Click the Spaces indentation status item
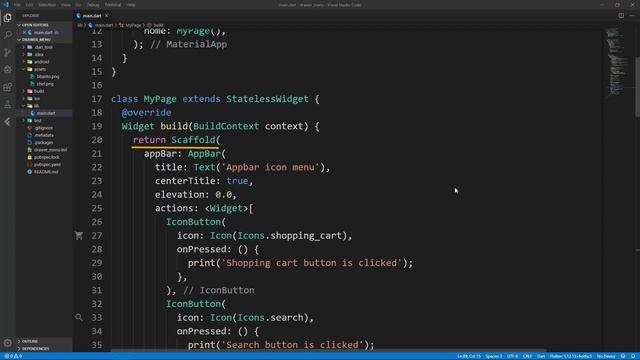Viewport: 640px width, 360px height. click(494, 356)
